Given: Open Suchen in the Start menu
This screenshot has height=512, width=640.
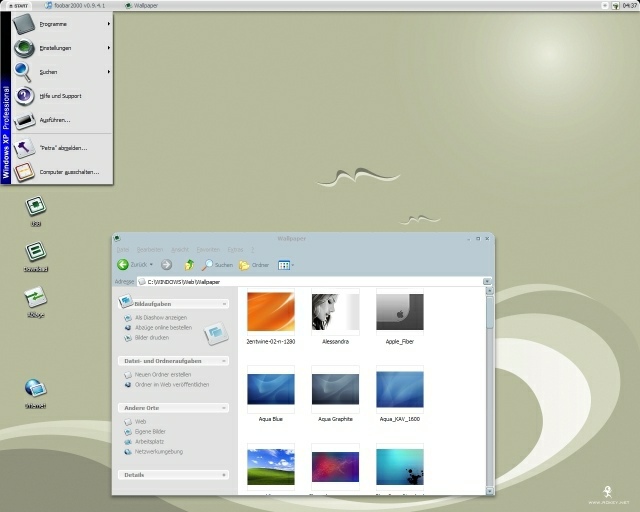Looking at the screenshot, I should 62,72.
